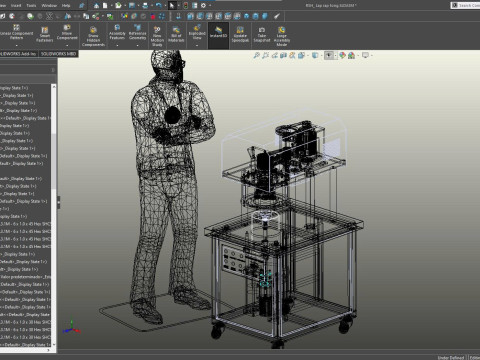
Task: Click the down scroll arrow of the feature tree
Action: click(54, 346)
